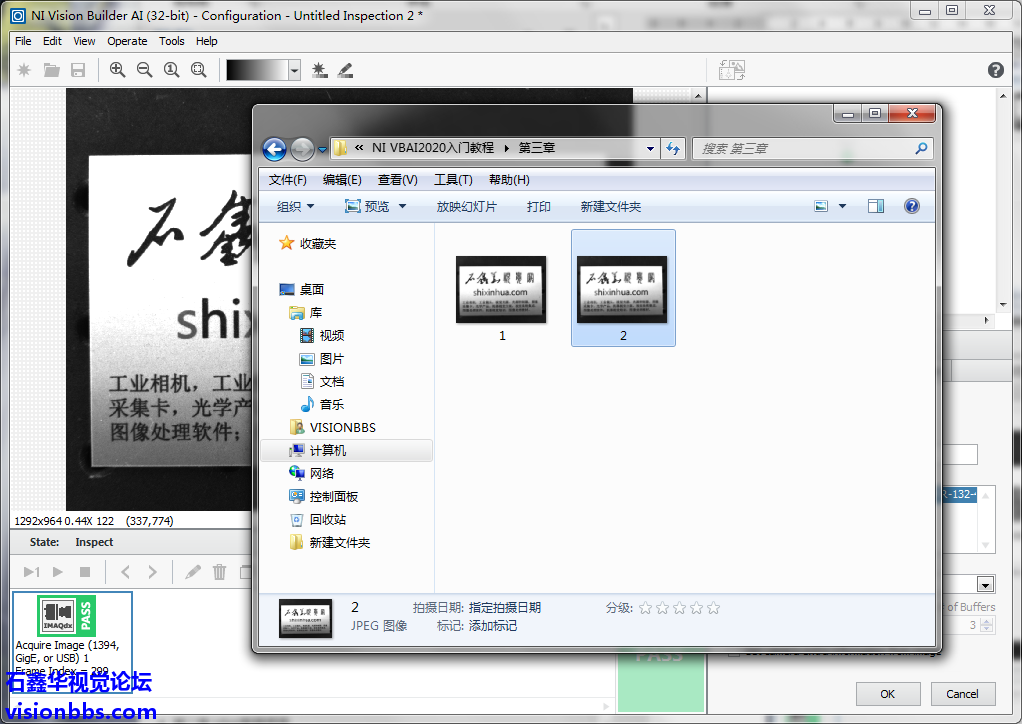Click the Zoom 1:1 magnifier icon
Image resolution: width=1022 pixels, height=724 pixels.
171,70
